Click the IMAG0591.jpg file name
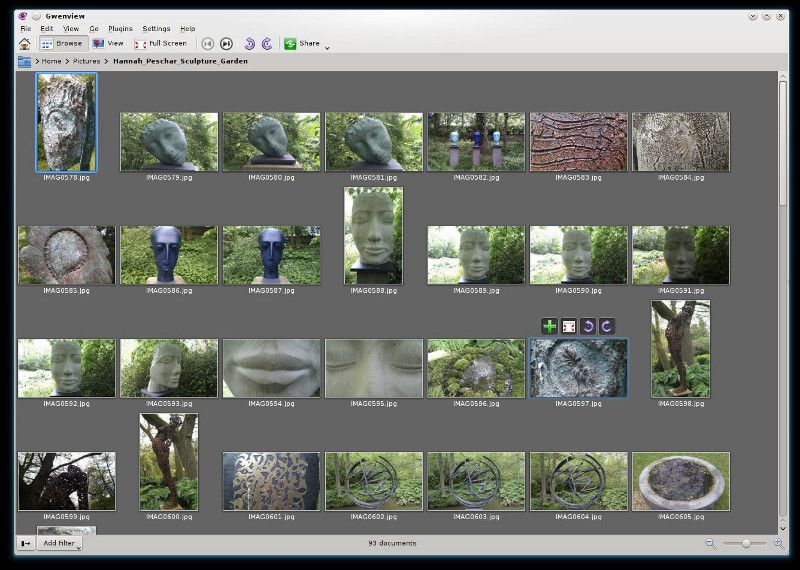800x570 pixels. click(x=681, y=291)
